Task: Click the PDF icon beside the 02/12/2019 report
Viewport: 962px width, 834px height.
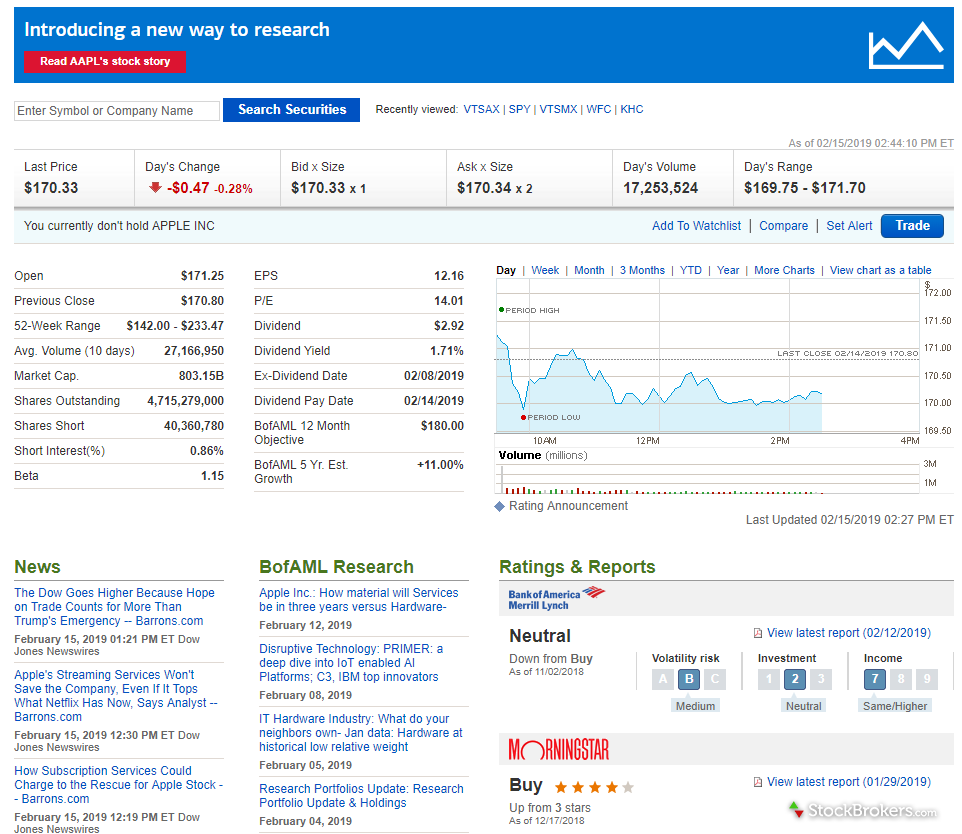Action: [758, 633]
